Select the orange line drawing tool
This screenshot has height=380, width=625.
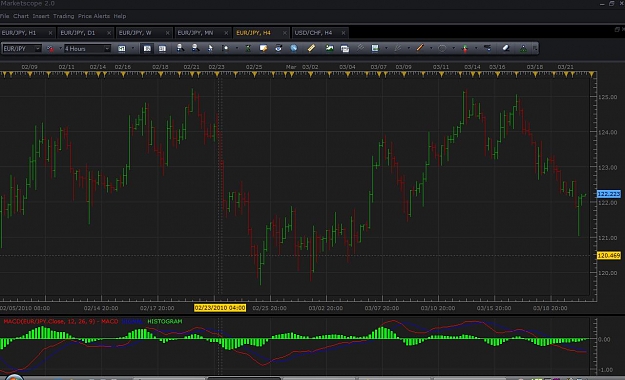click(x=420, y=48)
